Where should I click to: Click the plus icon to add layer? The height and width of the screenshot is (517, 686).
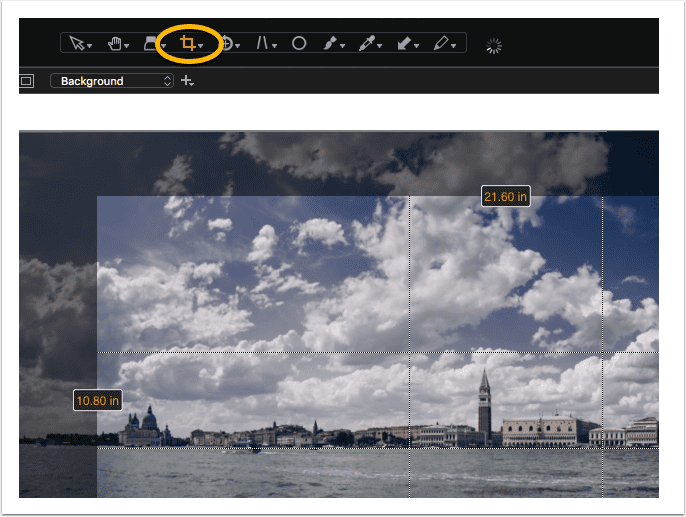point(186,81)
